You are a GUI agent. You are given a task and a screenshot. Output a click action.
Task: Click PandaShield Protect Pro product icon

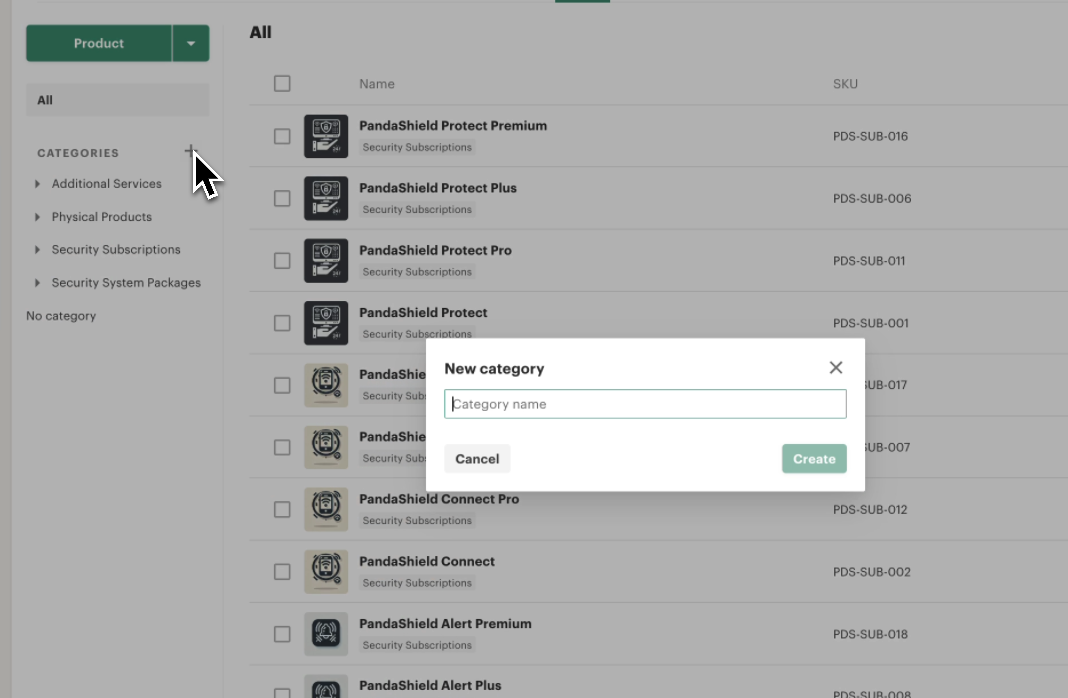[x=326, y=260]
